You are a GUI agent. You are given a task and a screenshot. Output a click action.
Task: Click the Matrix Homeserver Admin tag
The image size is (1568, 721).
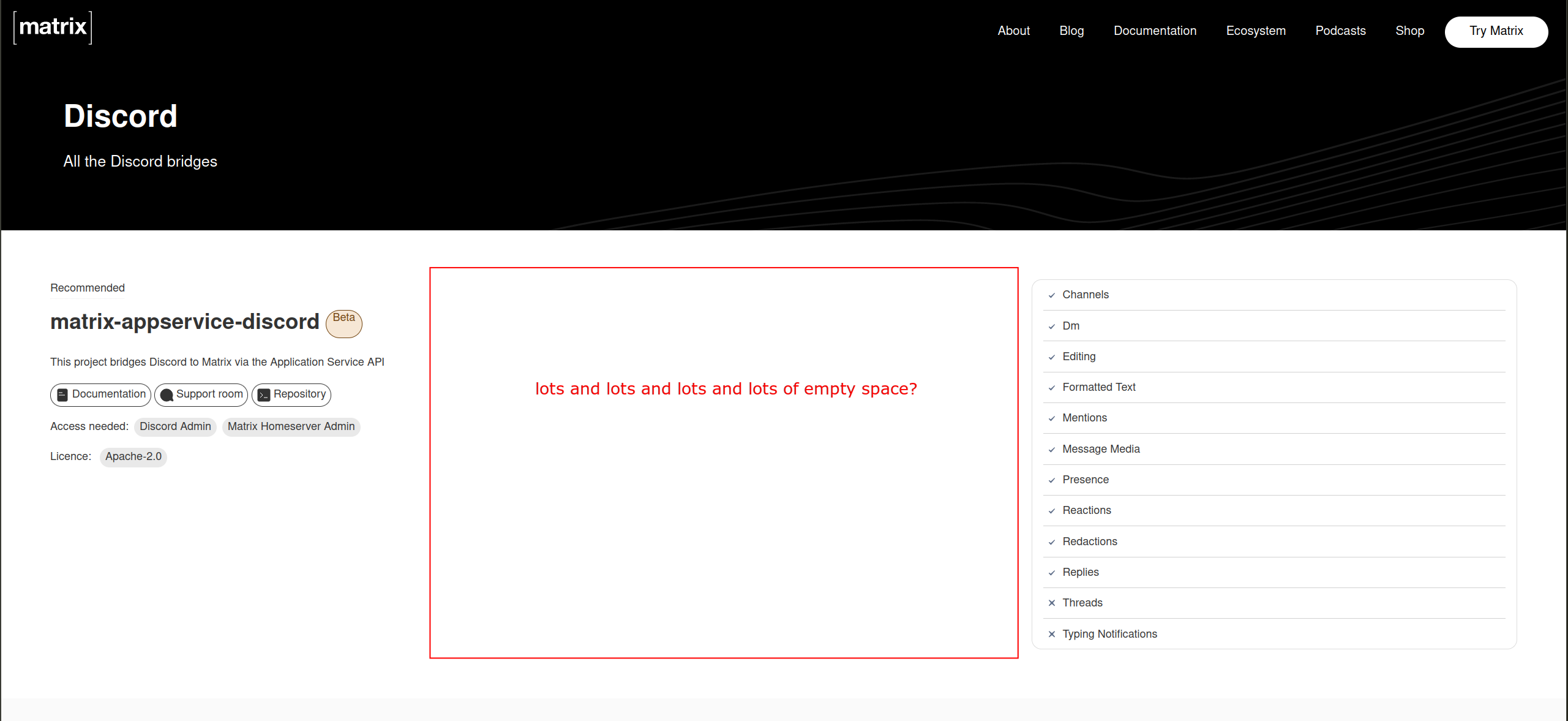click(x=291, y=426)
